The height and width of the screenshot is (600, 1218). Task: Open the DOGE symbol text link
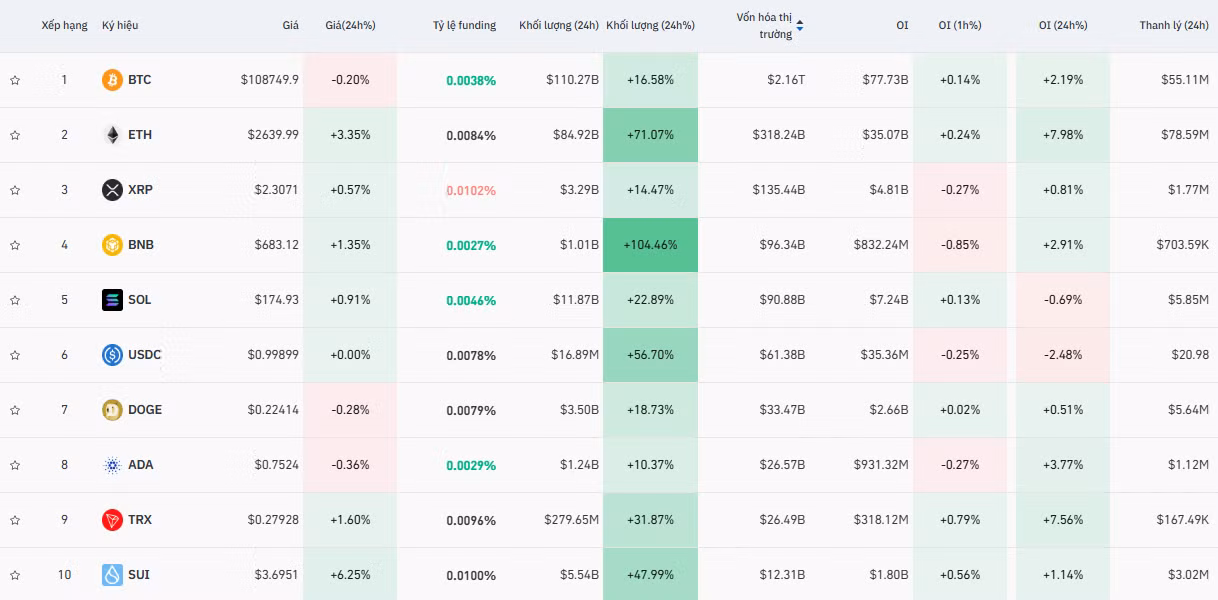click(x=145, y=410)
